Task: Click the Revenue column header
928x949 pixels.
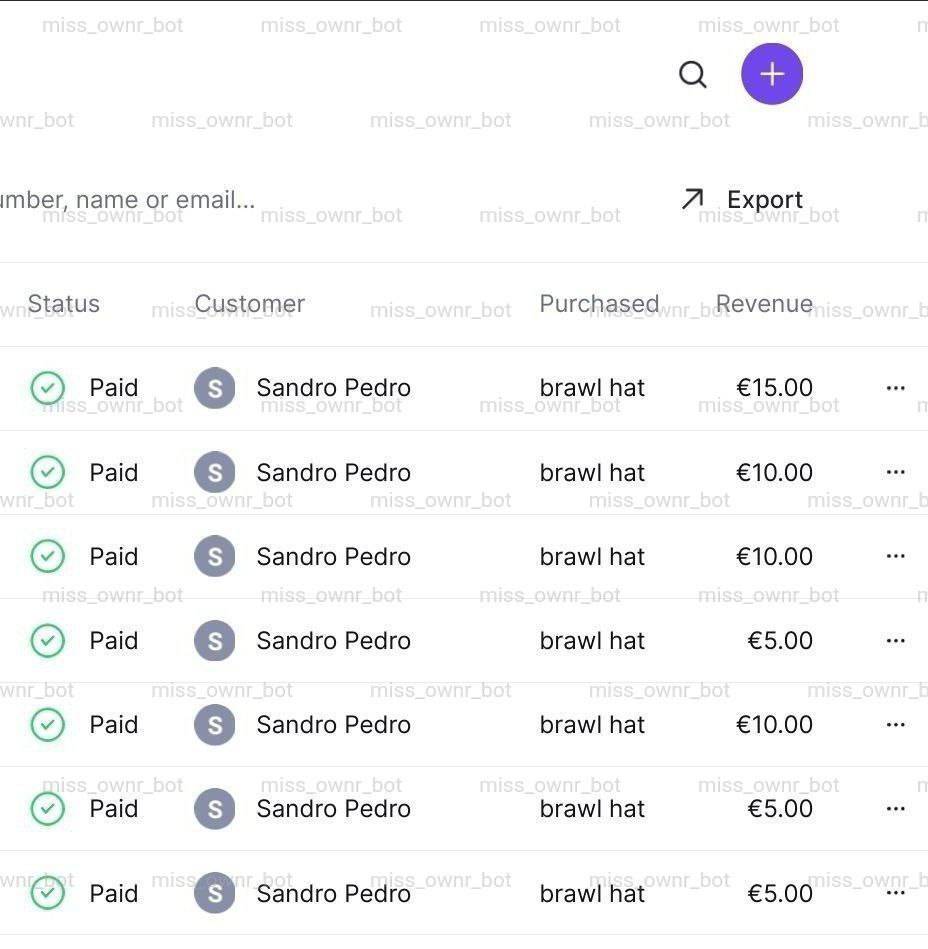Action: point(764,304)
